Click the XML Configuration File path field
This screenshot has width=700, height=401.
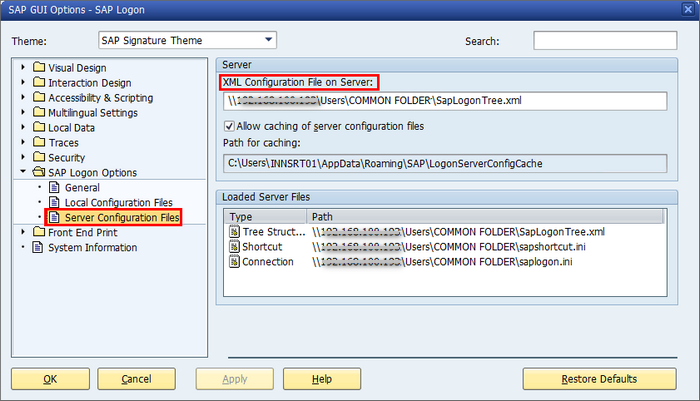tap(445, 101)
